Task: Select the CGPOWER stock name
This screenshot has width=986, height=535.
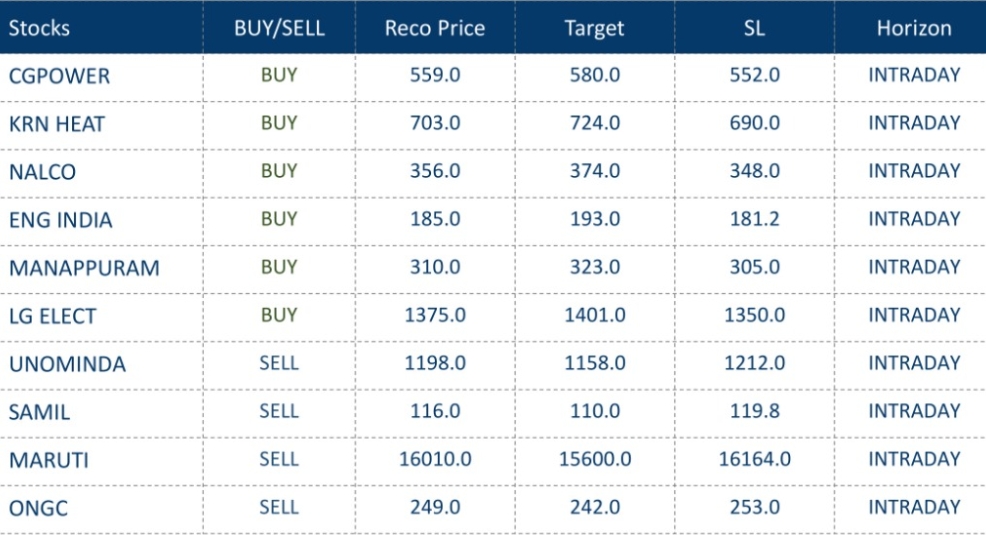Action: tap(60, 76)
